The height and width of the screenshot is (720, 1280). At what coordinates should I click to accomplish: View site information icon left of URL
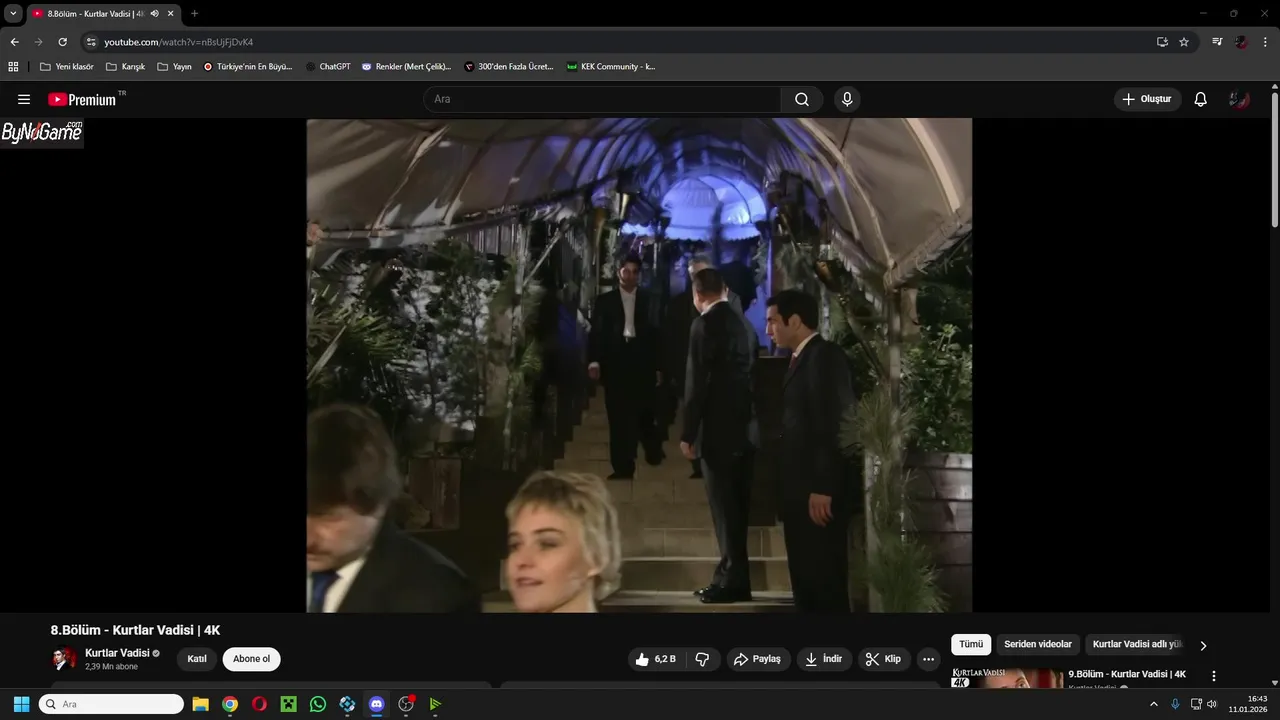point(91,42)
